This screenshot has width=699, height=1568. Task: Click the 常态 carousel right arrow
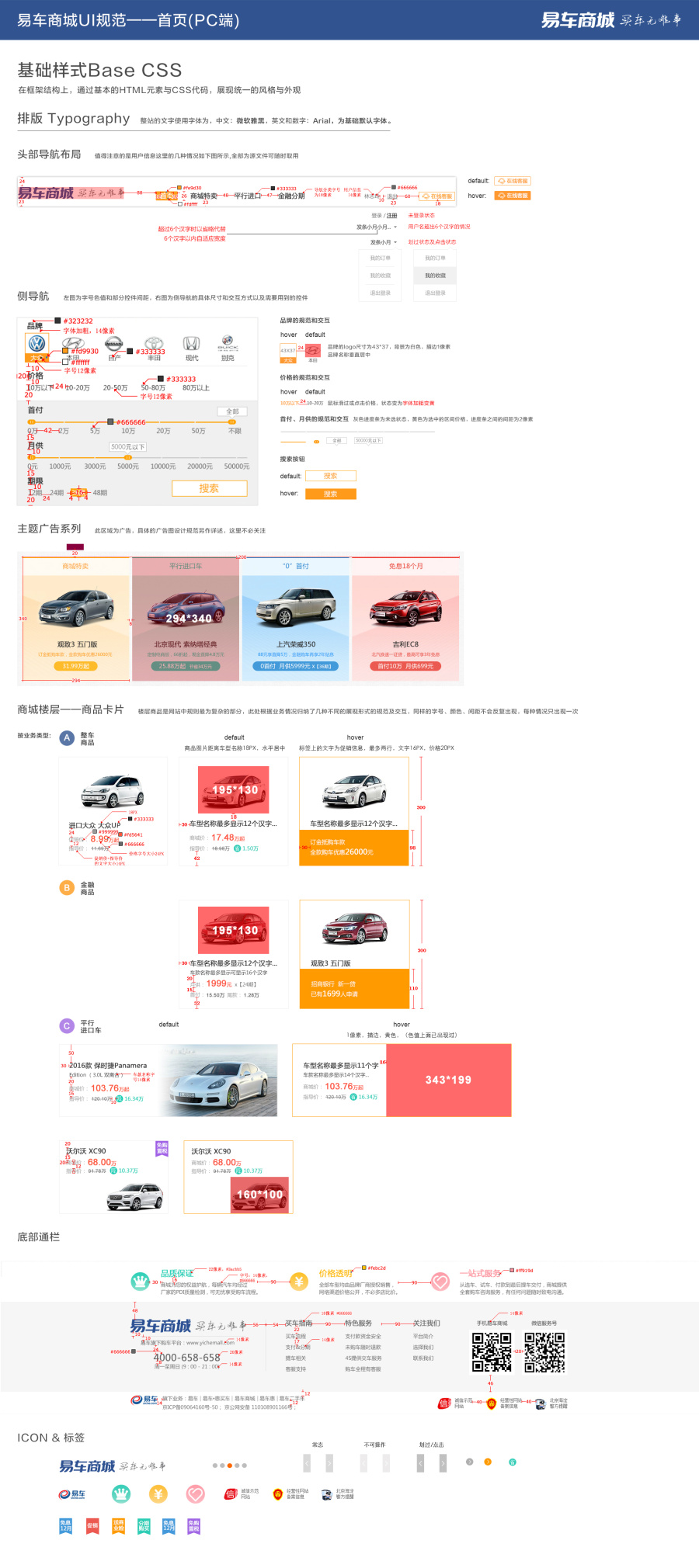point(329,1462)
